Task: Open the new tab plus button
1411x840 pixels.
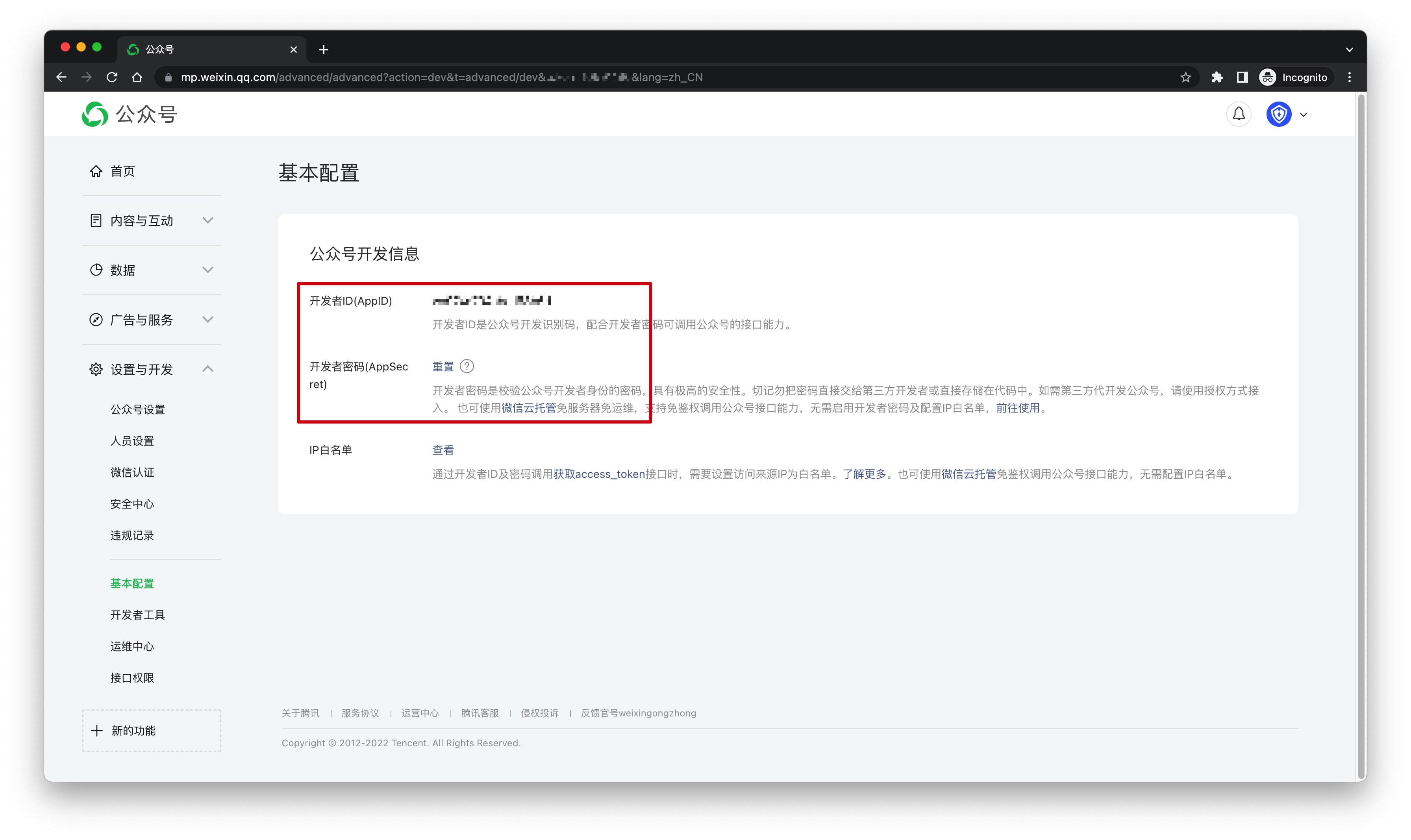Action: (323, 50)
